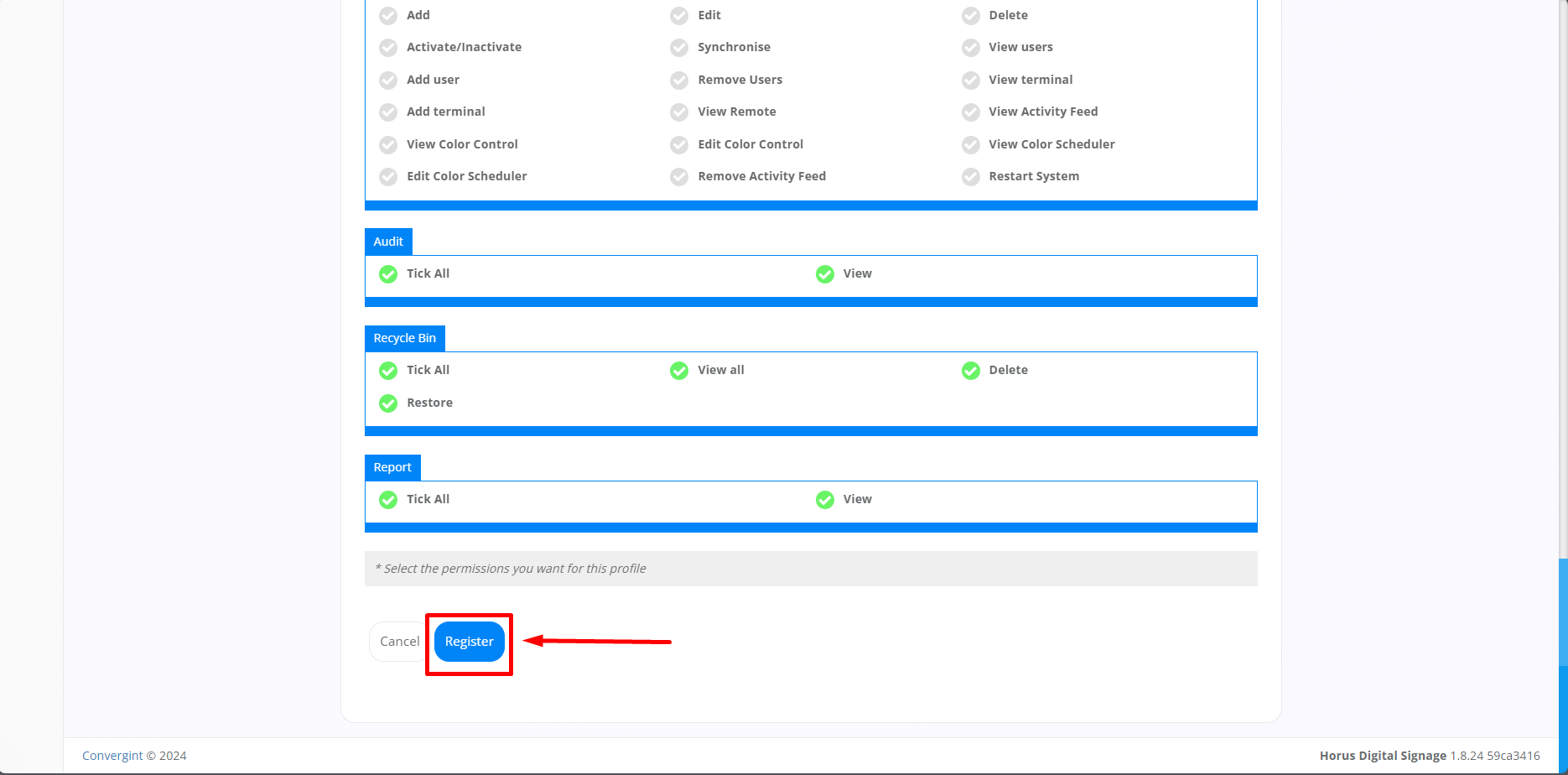Image resolution: width=1568 pixels, height=775 pixels.
Task: Enable the Remove Activity Feed permission
Action: coord(679,177)
